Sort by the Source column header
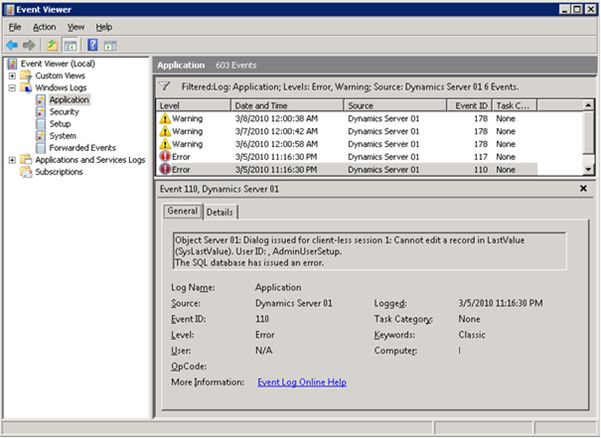This screenshot has width=601, height=438. 395,105
